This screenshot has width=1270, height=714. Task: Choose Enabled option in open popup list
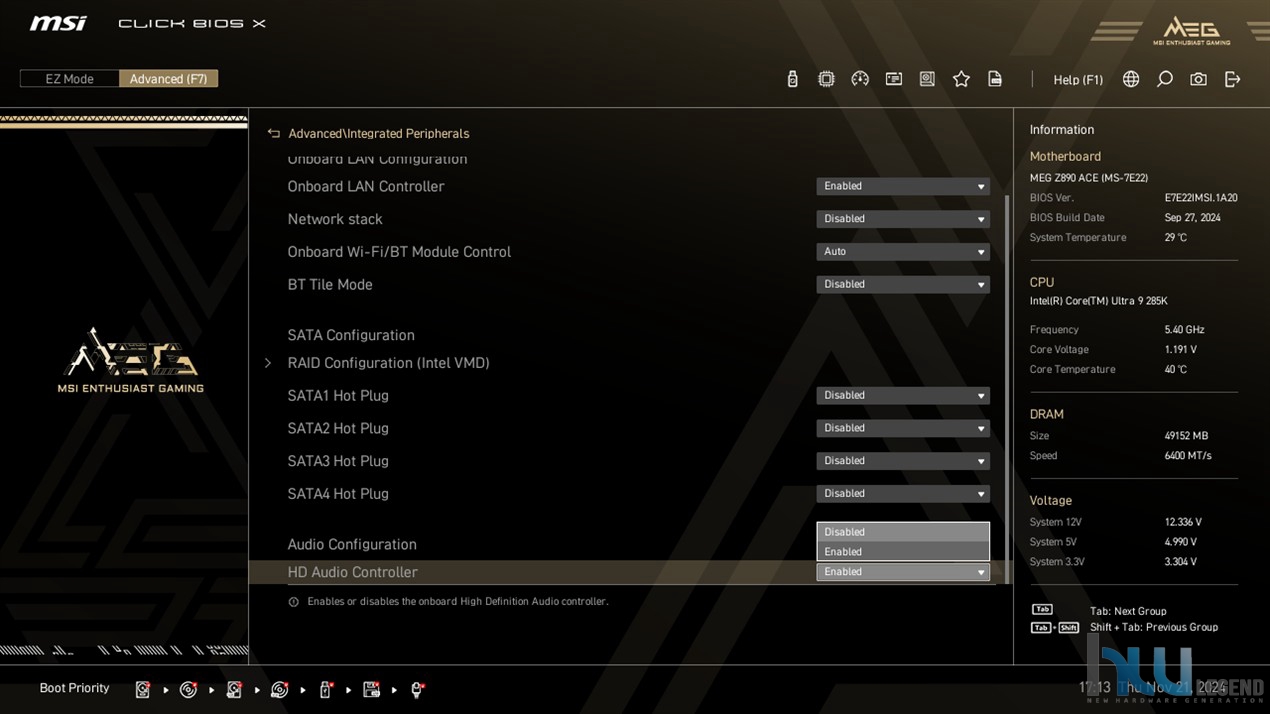[x=903, y=552]
